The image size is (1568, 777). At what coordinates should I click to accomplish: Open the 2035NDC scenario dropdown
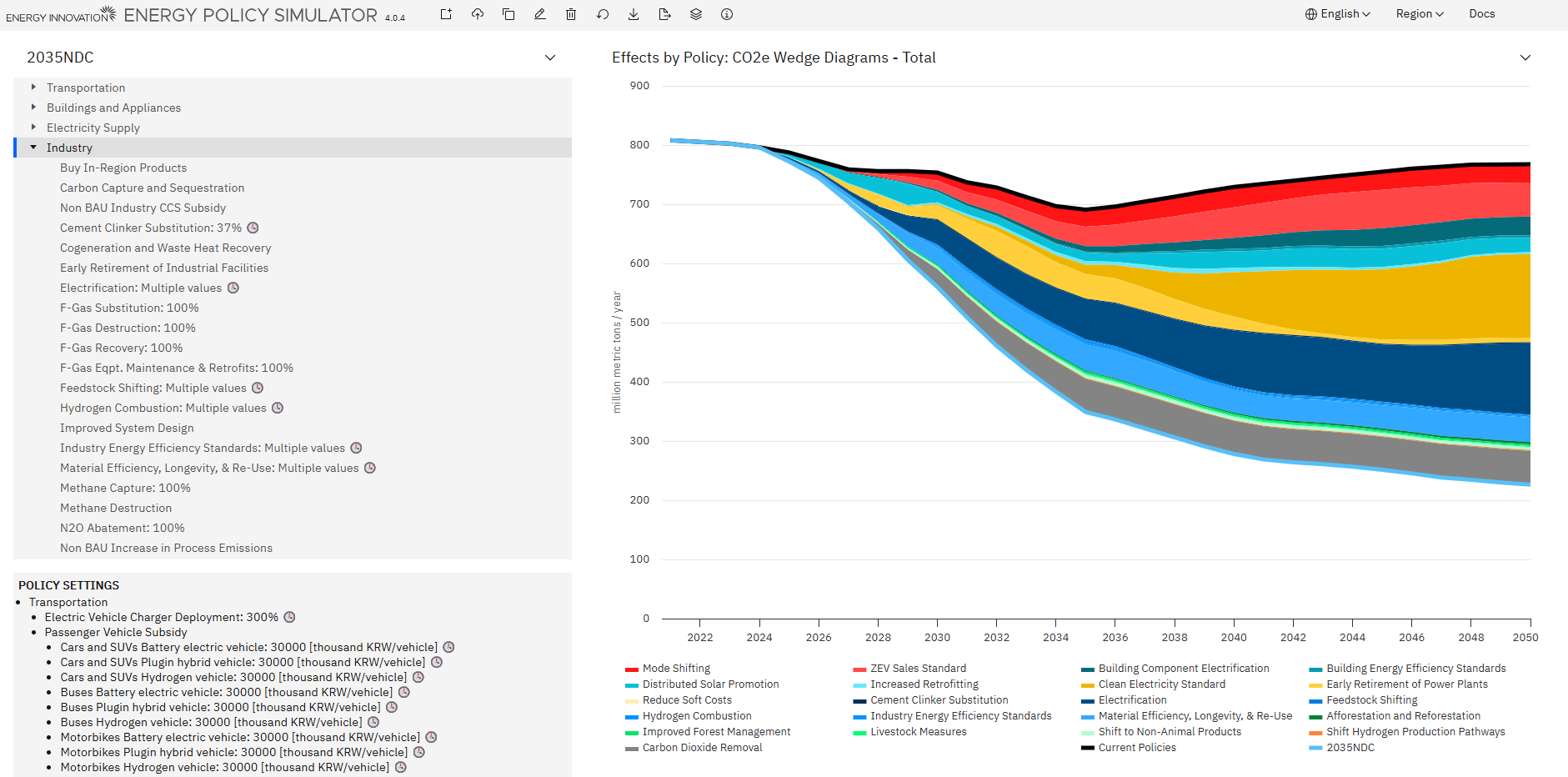pos(549,58)
